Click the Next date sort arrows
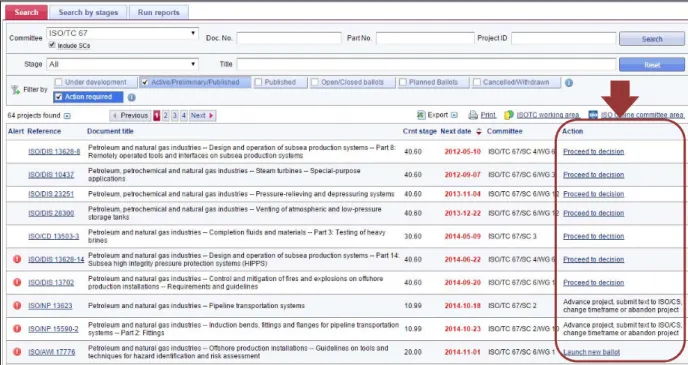This screenshot has width=688, height=365. point(479,131)
